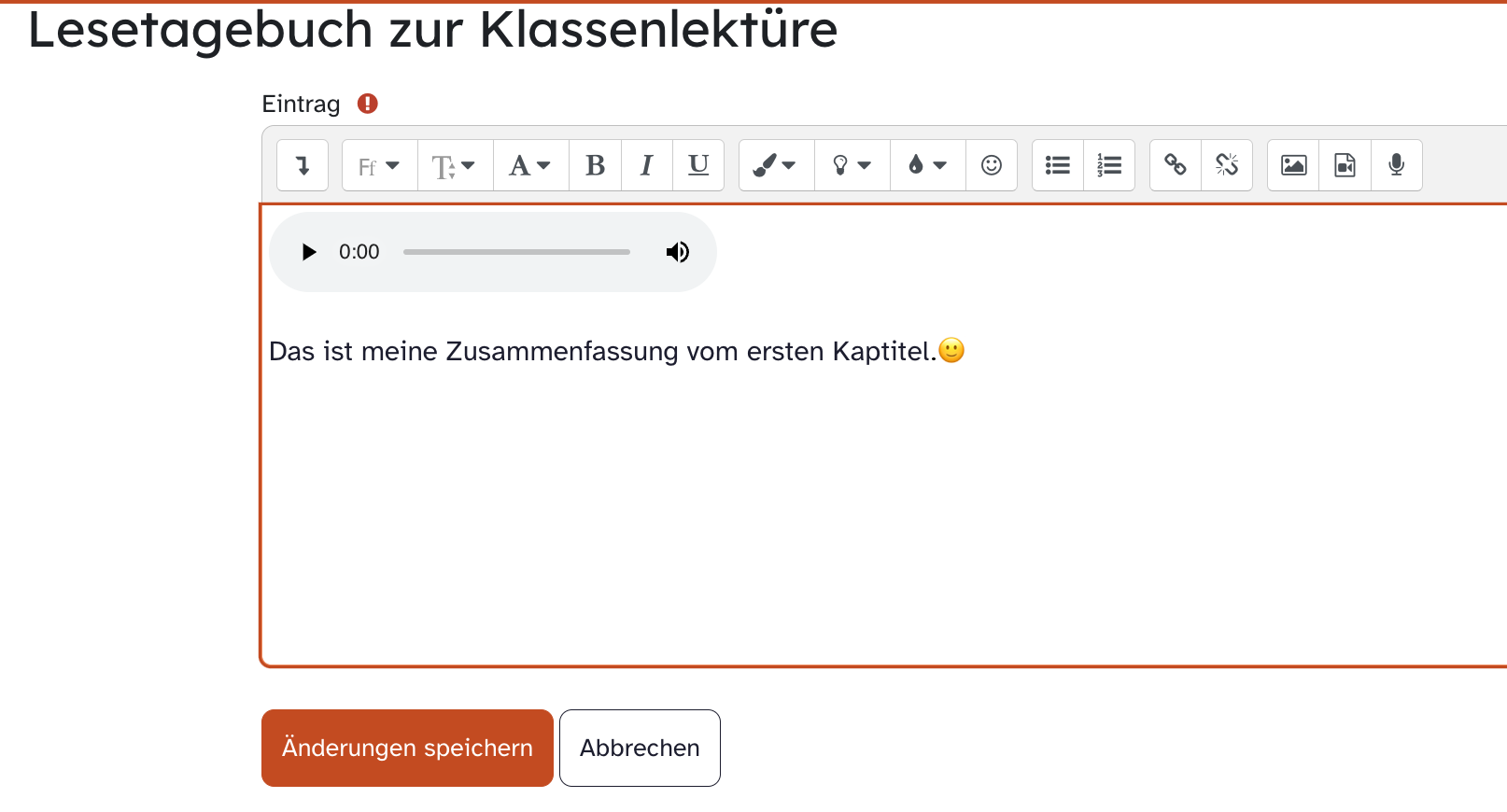Click Änderungen speichern button
This screenshot has width=1507, height=812.
coord(407,748)
